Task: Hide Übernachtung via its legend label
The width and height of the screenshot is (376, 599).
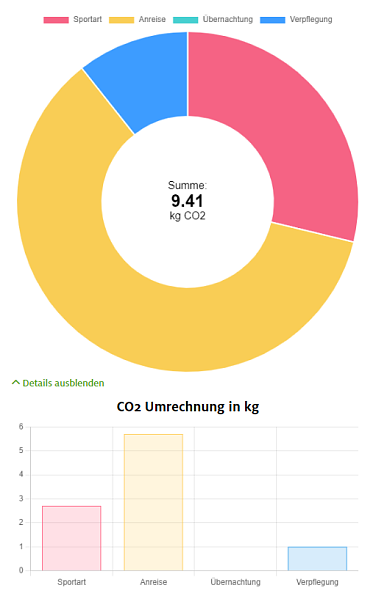Action: click(x=228, y=19)
